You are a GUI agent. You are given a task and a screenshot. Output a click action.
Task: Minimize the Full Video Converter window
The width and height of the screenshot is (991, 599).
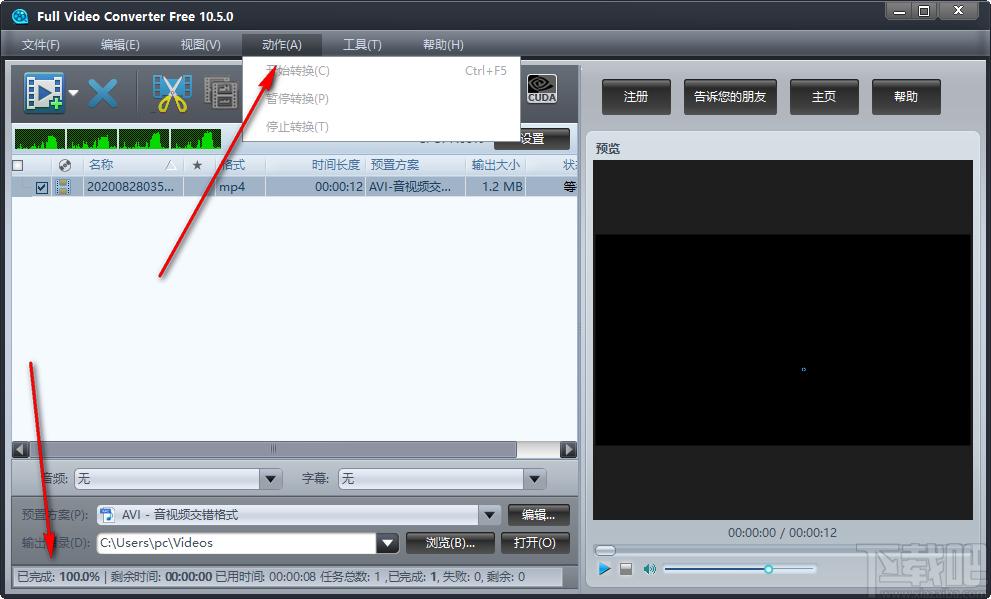tap(899, 11)
